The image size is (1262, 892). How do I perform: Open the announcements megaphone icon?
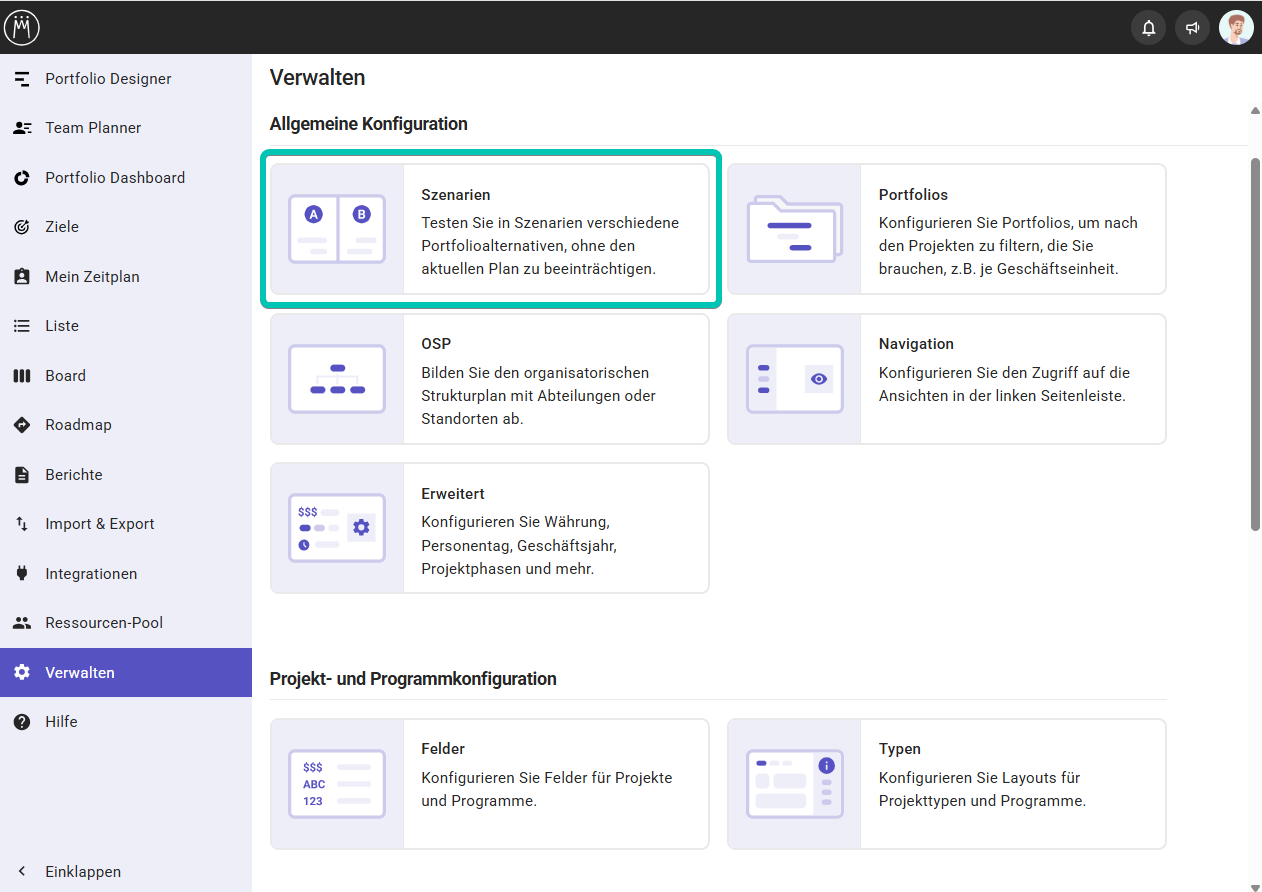coord(1192,28)
